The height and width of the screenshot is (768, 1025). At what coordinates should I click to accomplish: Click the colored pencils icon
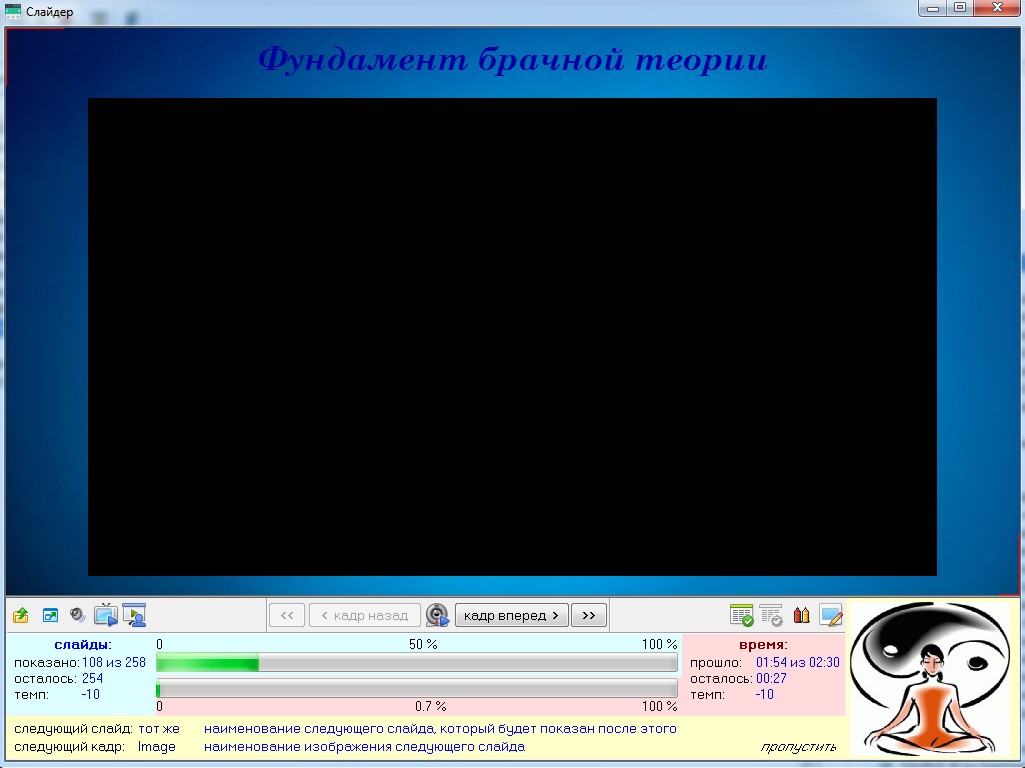point(801,615)
